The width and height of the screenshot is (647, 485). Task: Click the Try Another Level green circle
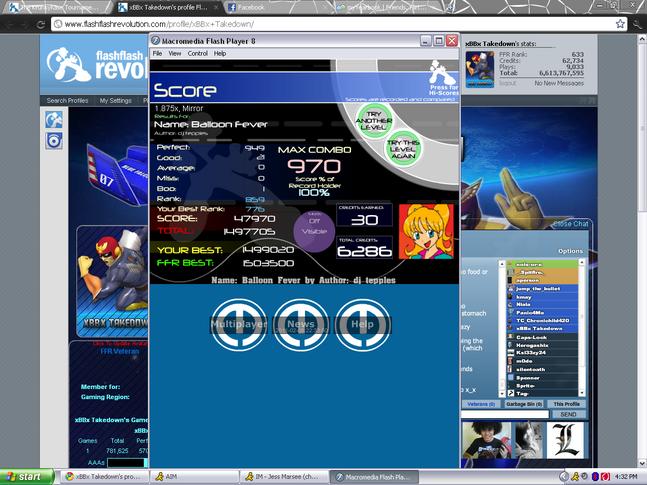tap(373, 121)
